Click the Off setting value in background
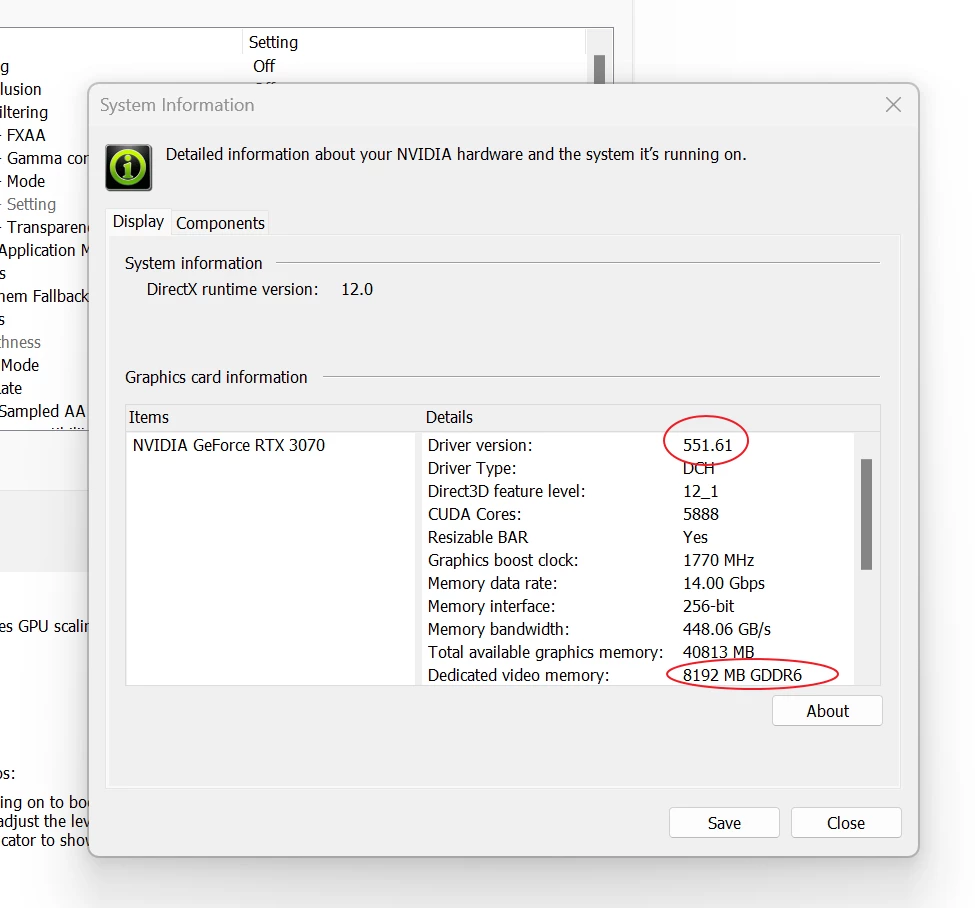 (x=264, y=66)
